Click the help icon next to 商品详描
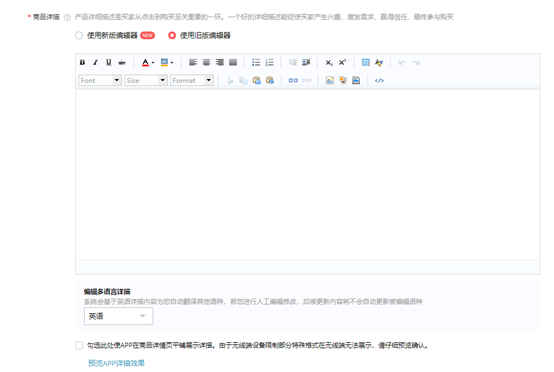This screenshot has width=554, height=372. [x=67, y=17]
